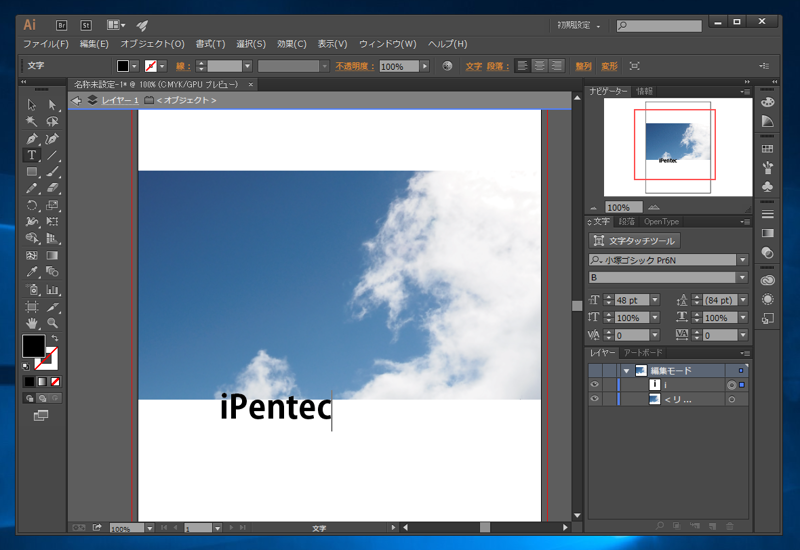This screenshot has width=800, height=550.
Task: Select the Pencil tool
Action: [32, 188]
